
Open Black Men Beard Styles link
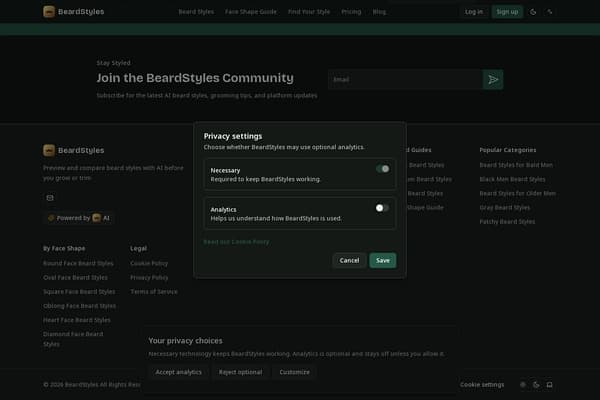[x=512, y=179]
